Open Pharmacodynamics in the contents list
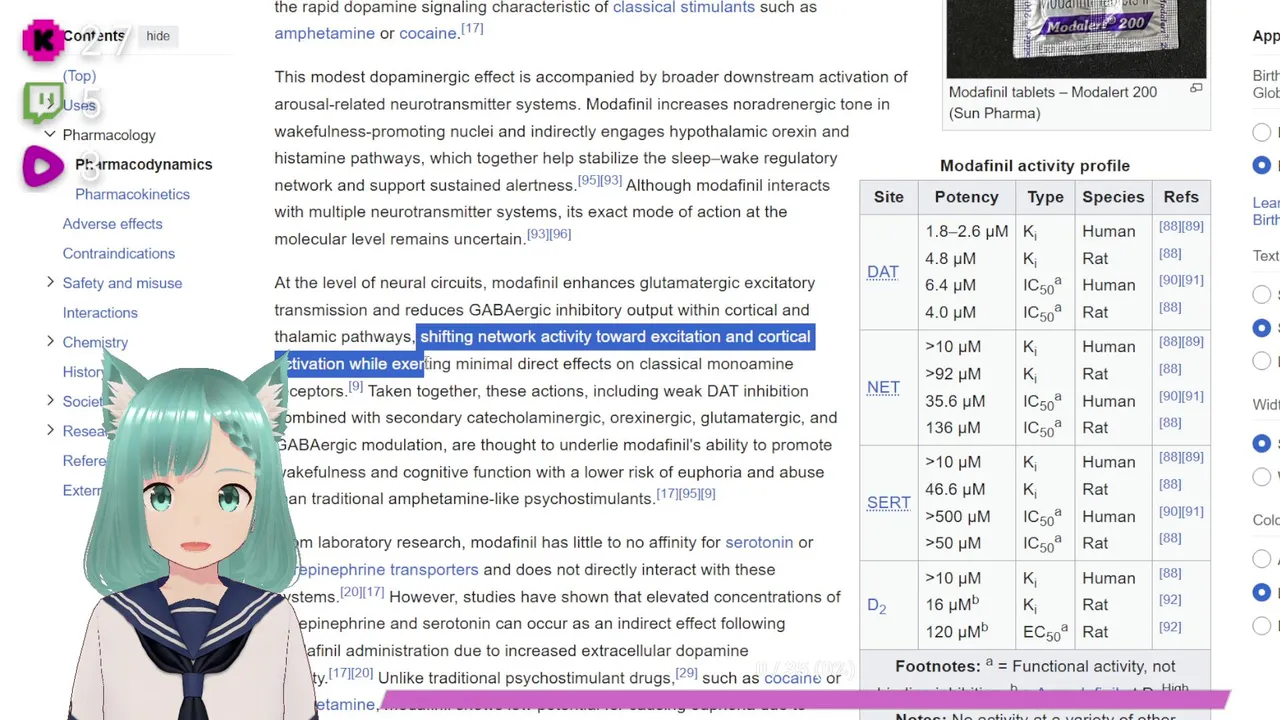Viewport: 1280px width, 720px height. (144, 164)
